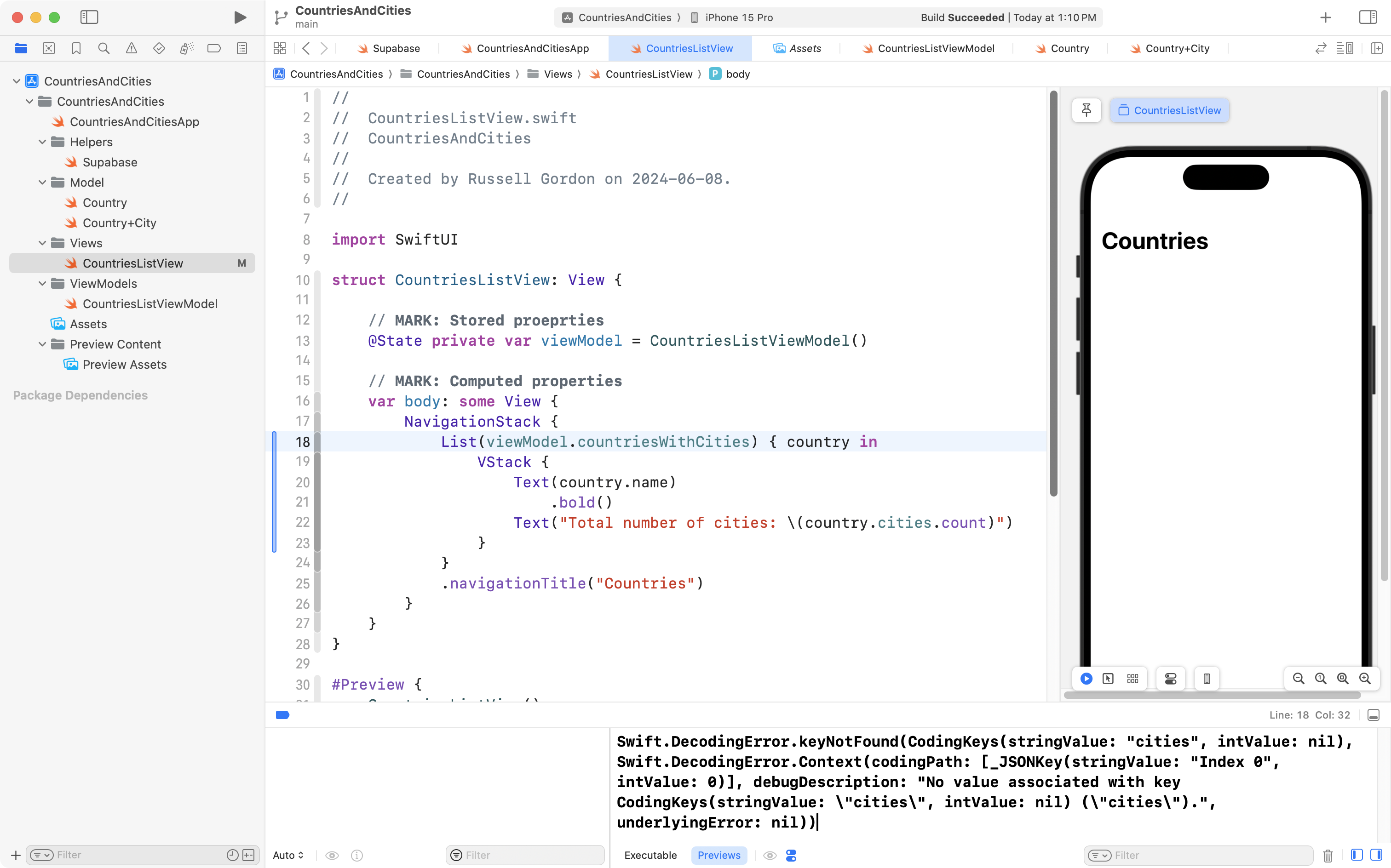Collapse the Helpers folder

42,142
